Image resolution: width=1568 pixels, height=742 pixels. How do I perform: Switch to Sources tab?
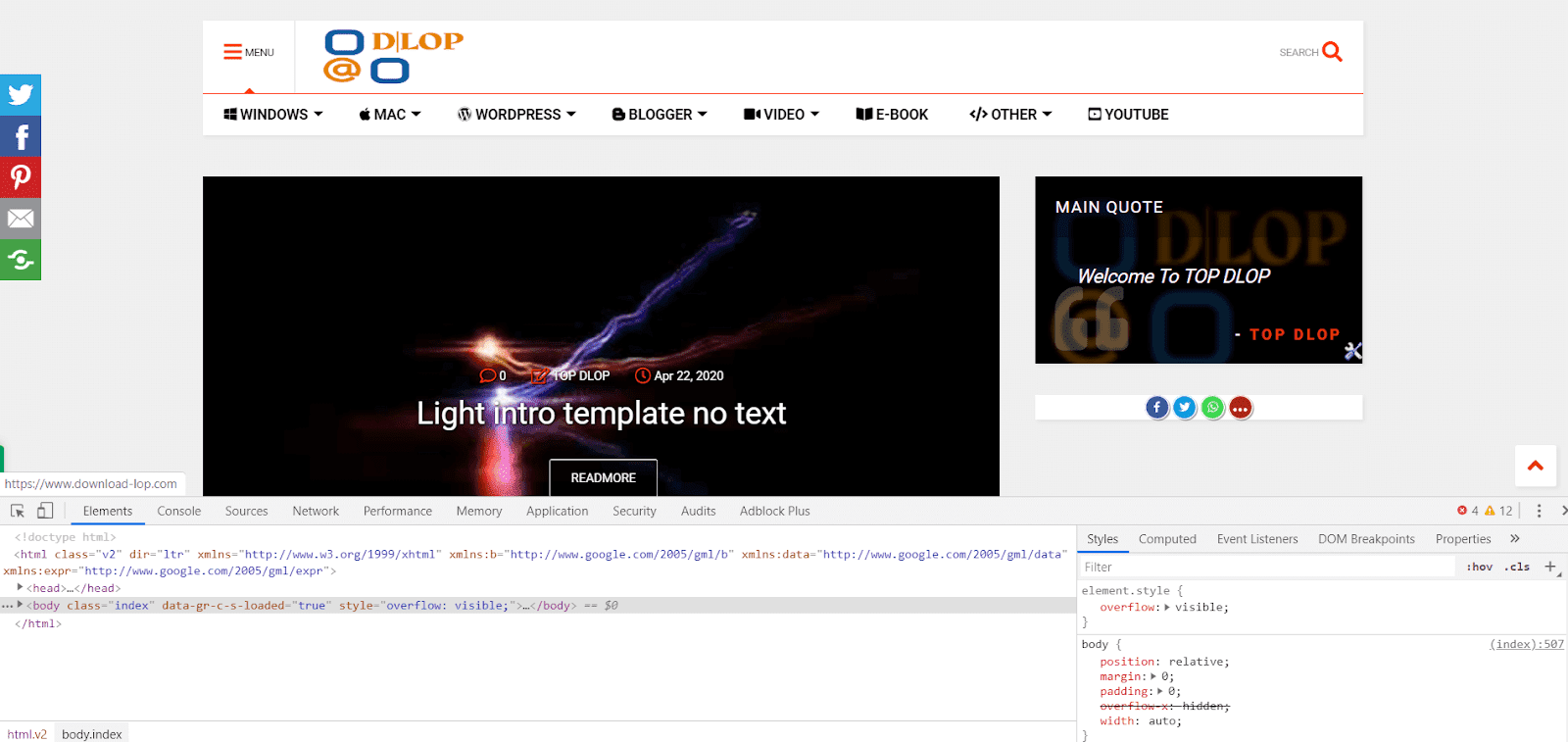pos(247,511)
